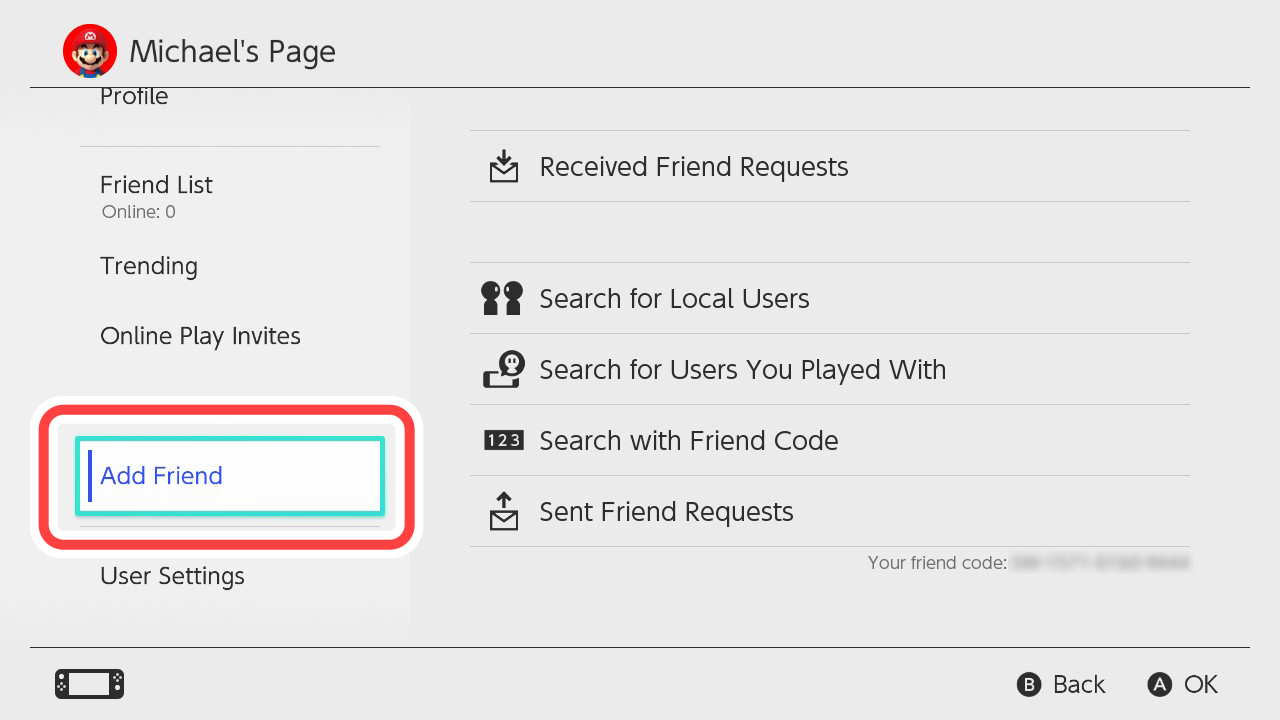Open Received Friend Requests

(693, 166)
